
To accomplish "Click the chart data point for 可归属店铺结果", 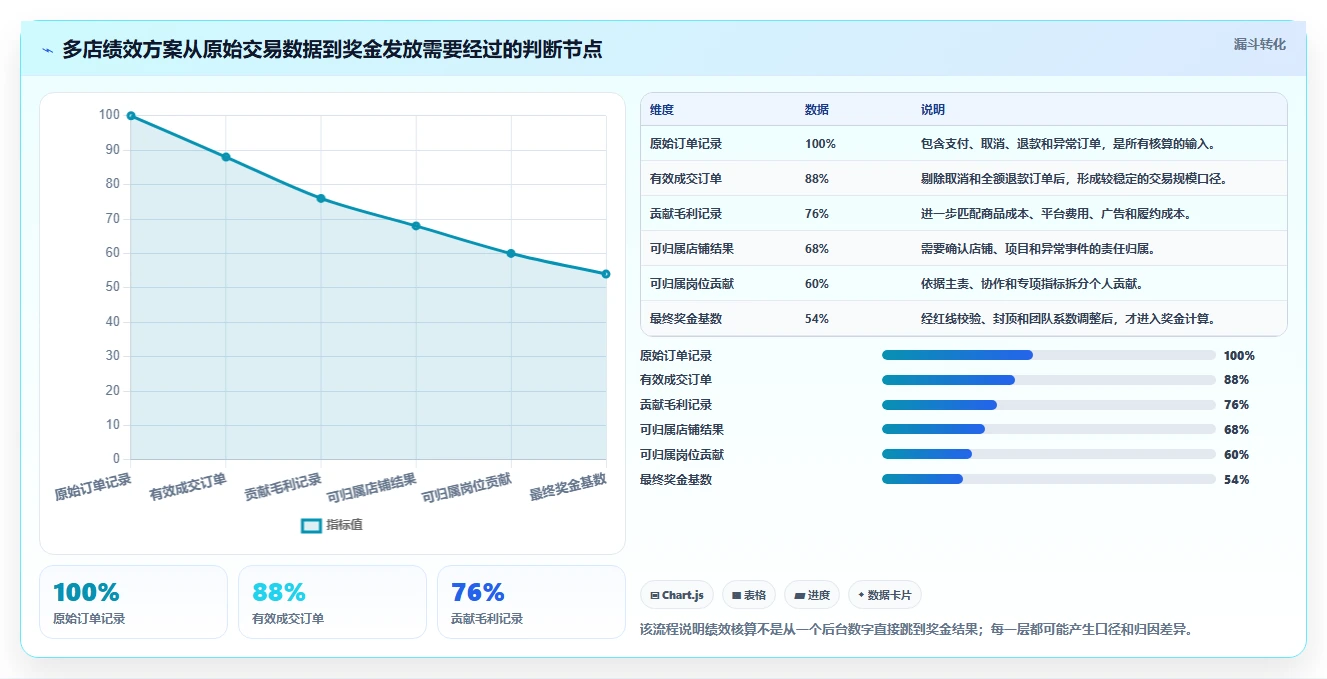I will tap(416, 226).
